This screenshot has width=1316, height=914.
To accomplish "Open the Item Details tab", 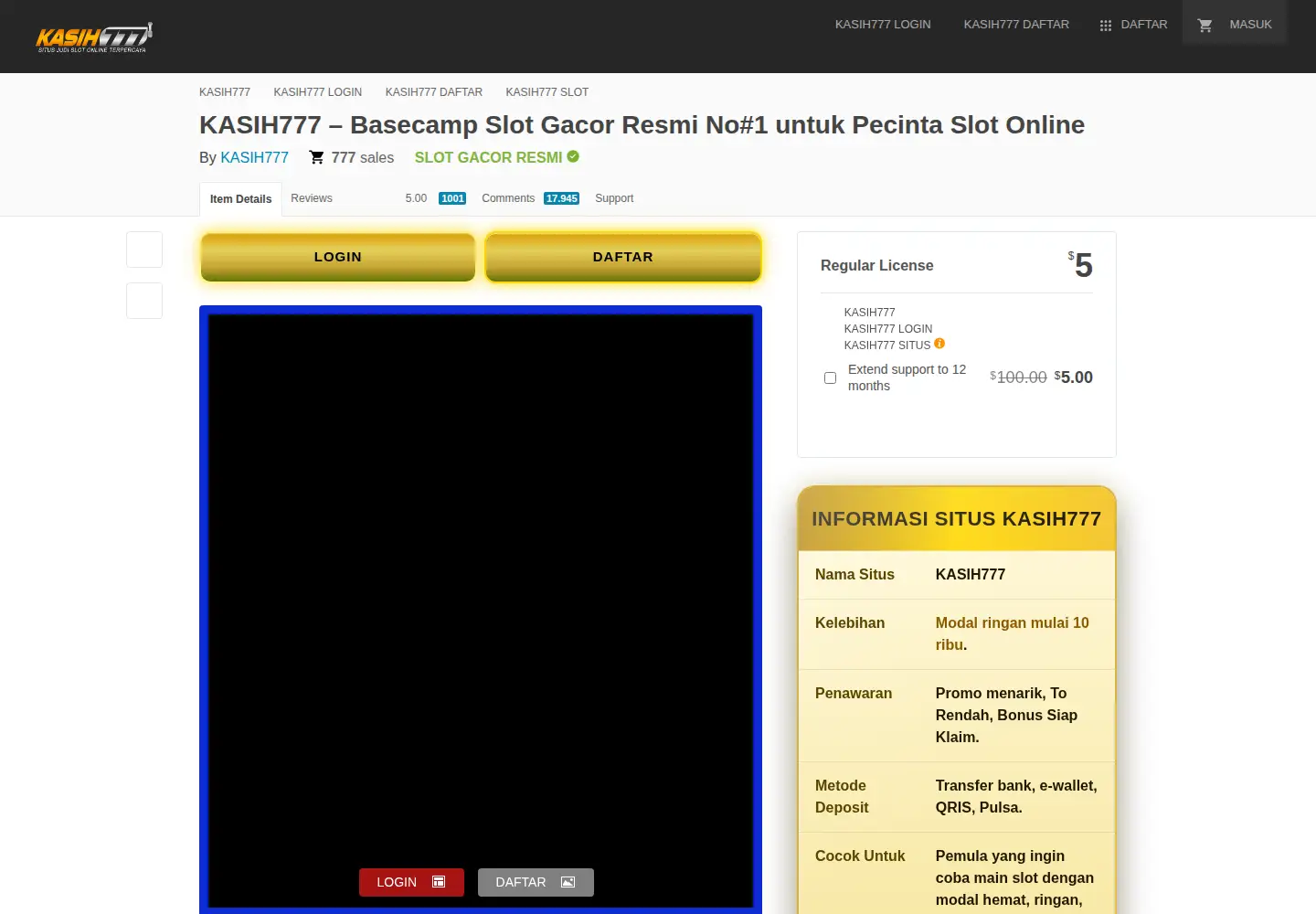I will [240, 199].
